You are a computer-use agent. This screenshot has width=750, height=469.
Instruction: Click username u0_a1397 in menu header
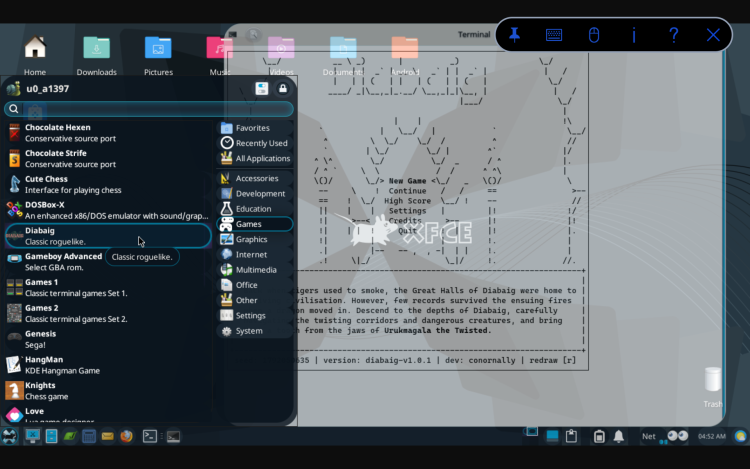pyautogui.click(x=47, y=89)
